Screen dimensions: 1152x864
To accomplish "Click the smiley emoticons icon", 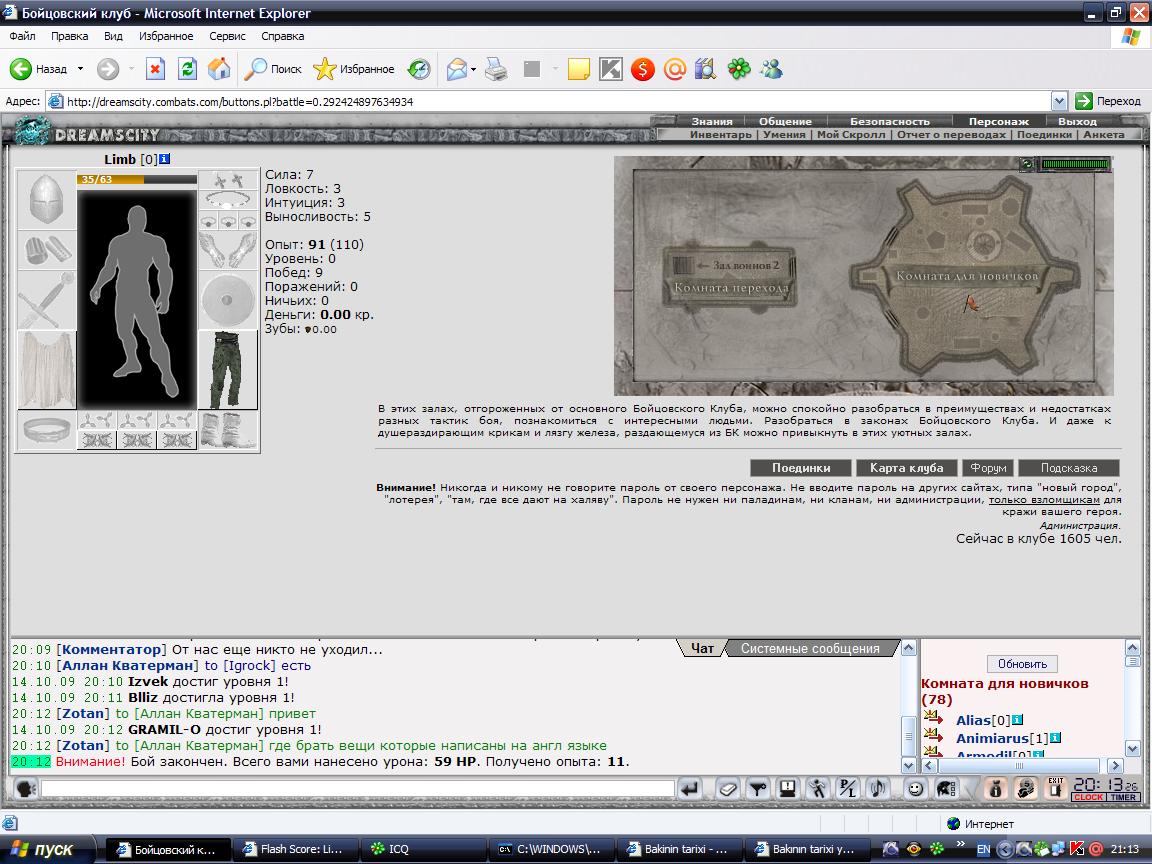I will (x=915, y=789).
